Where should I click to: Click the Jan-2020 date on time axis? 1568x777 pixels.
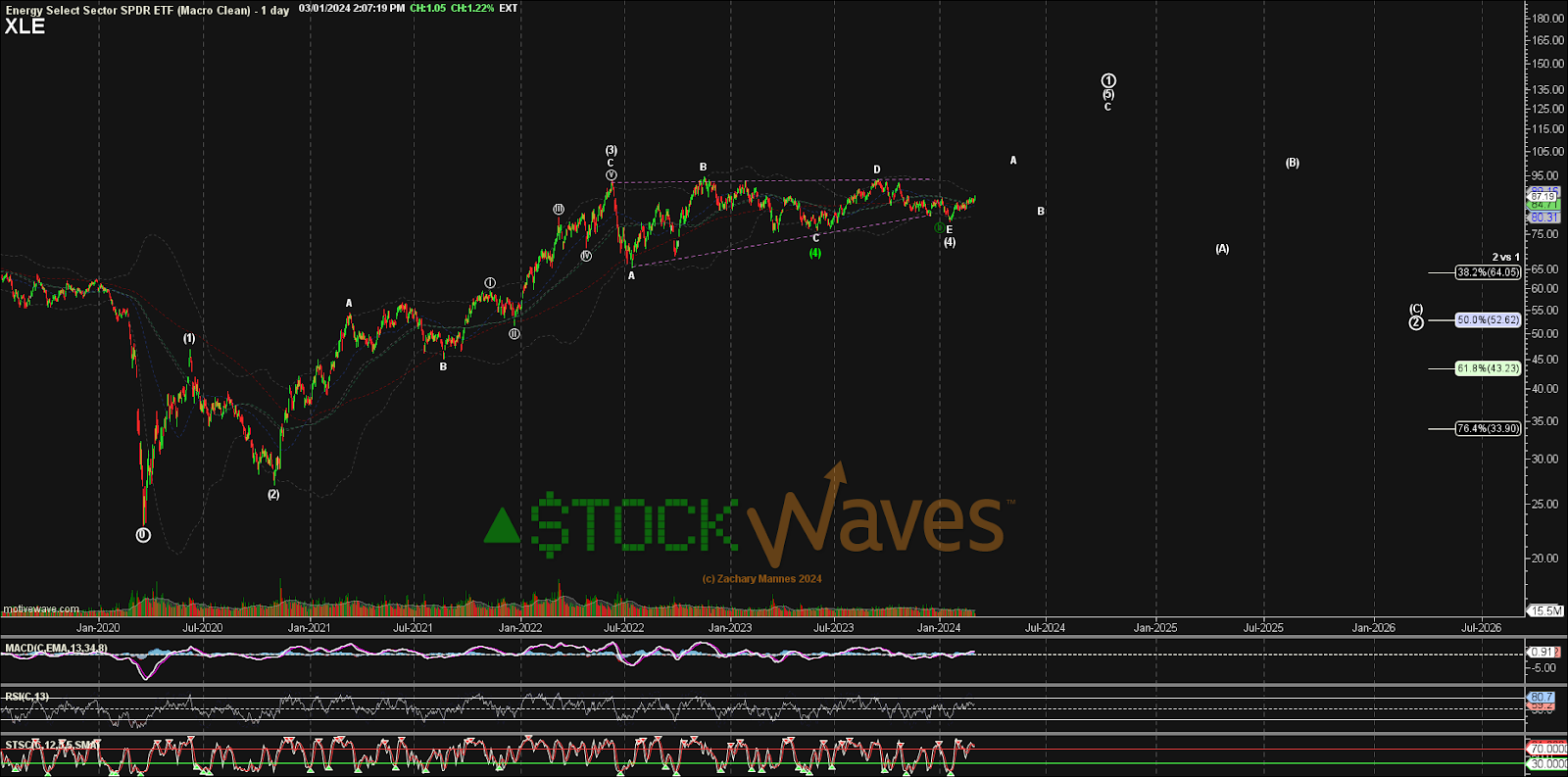[x=98, y=628]
